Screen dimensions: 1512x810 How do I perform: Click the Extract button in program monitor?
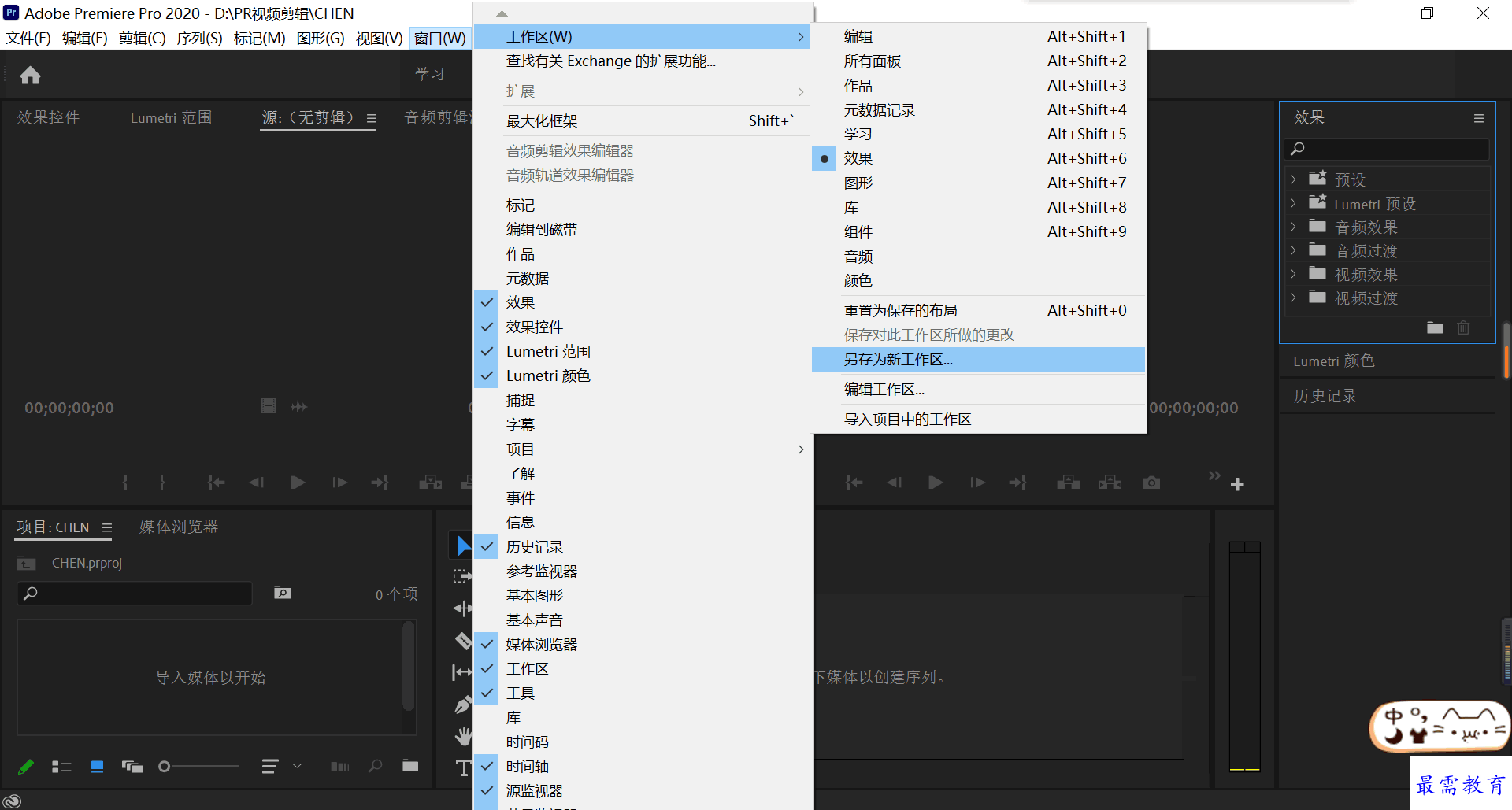(1110, 483)
